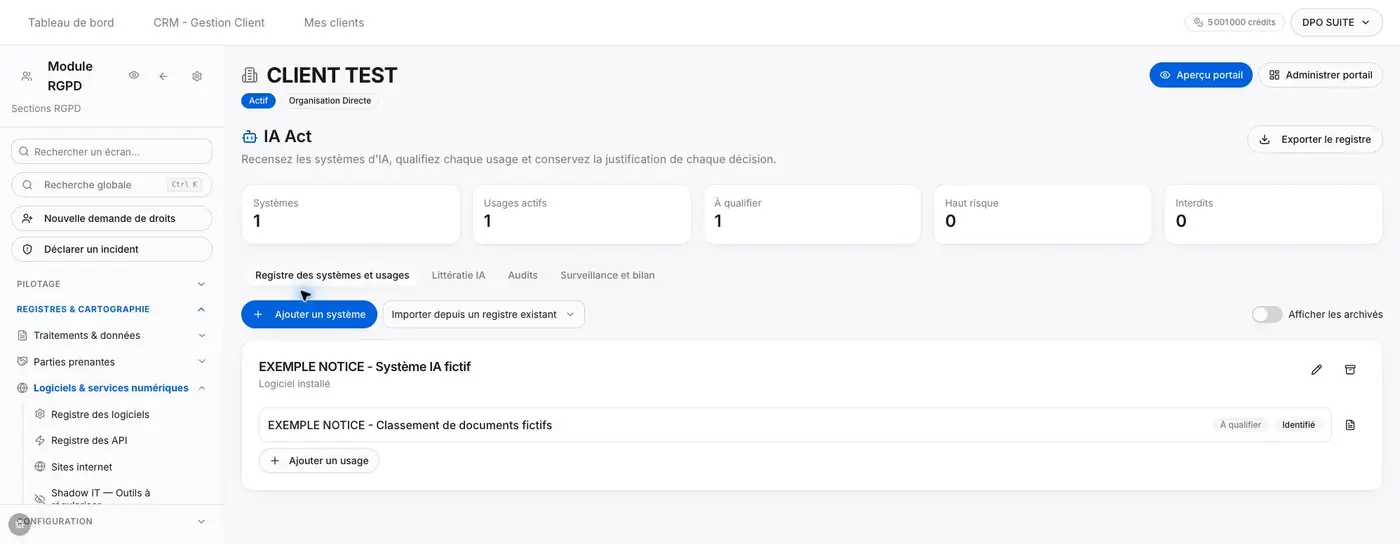Click the robot icon beside IA Act
The image size is (1400, 544).
250,136
